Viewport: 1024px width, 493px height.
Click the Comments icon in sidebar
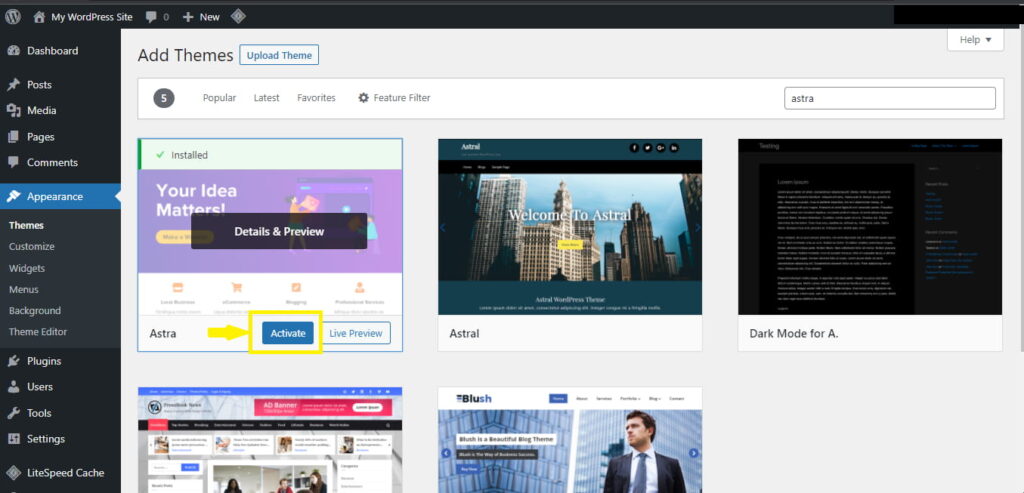[x=13, y=163]
